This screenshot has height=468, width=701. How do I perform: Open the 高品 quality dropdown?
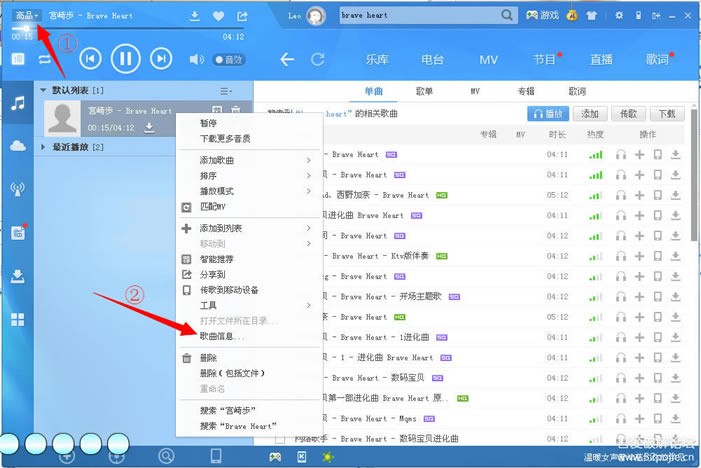pyautogui.click(x=27, y=16)
